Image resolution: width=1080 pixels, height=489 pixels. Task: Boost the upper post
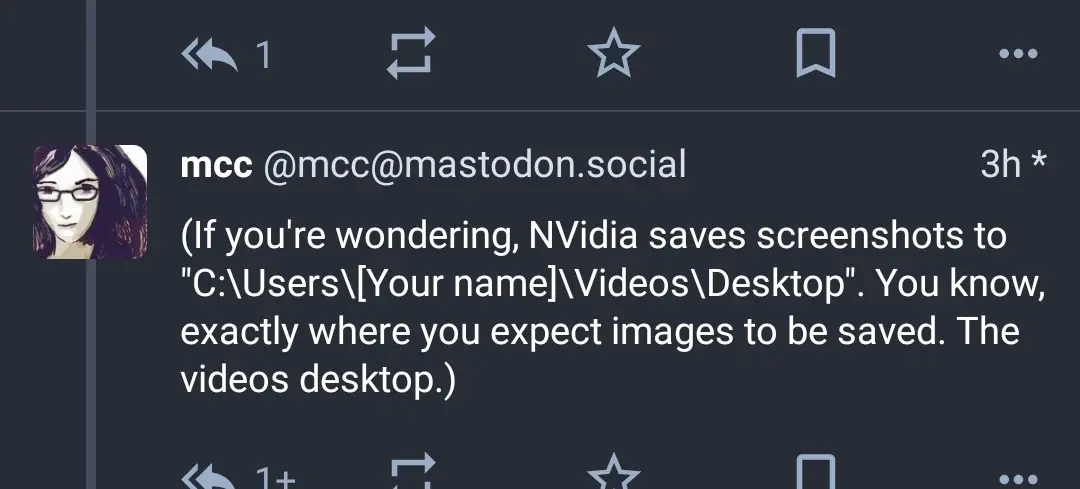[411, 53]
